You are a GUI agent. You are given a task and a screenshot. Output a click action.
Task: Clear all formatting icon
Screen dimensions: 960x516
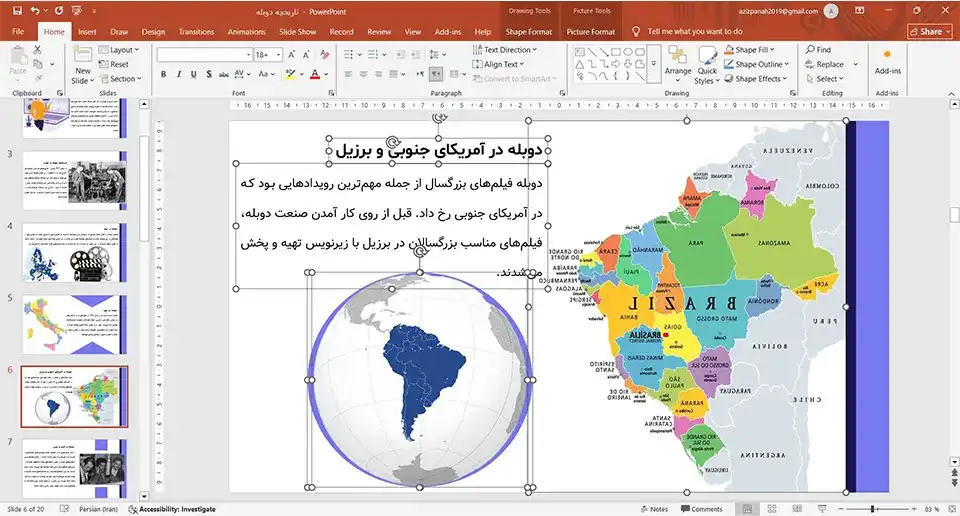pos(324,54)
